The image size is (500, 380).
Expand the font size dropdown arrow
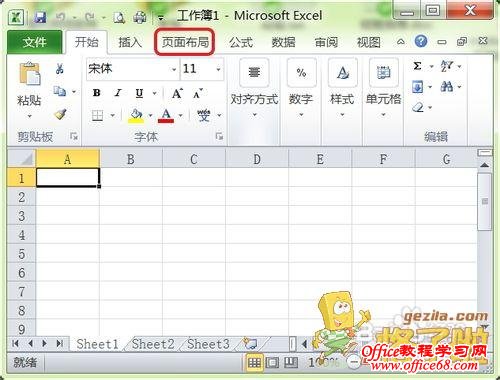tap(219, 69)
